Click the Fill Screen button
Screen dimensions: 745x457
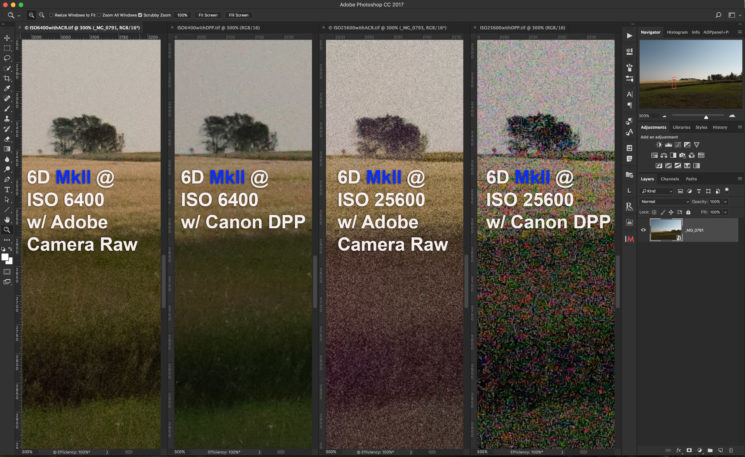(x=239, y=15)
